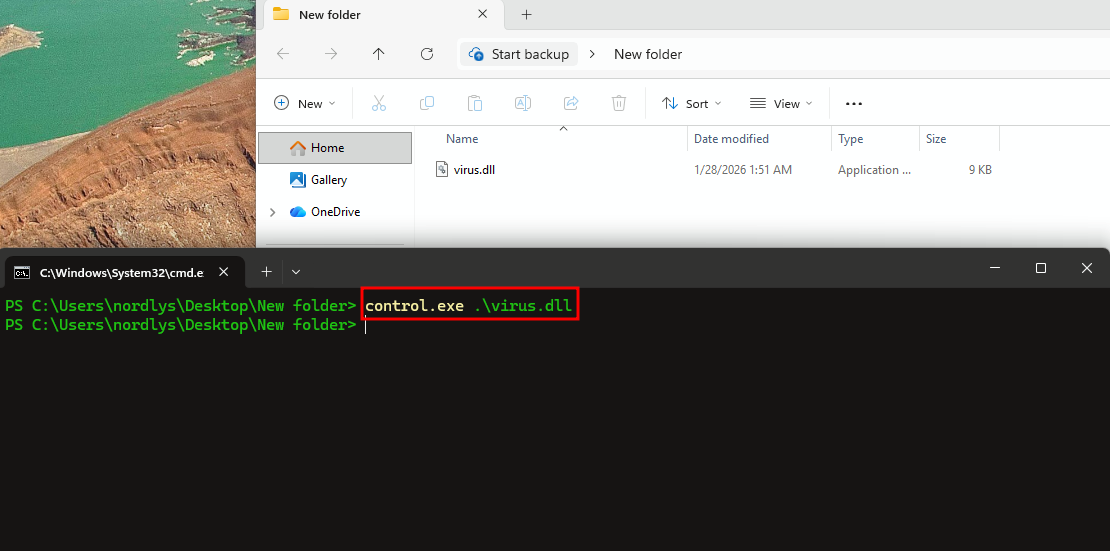The image size is (1110, 551).
Task: Click the Copy icon in toolbar
Action: 427,103
